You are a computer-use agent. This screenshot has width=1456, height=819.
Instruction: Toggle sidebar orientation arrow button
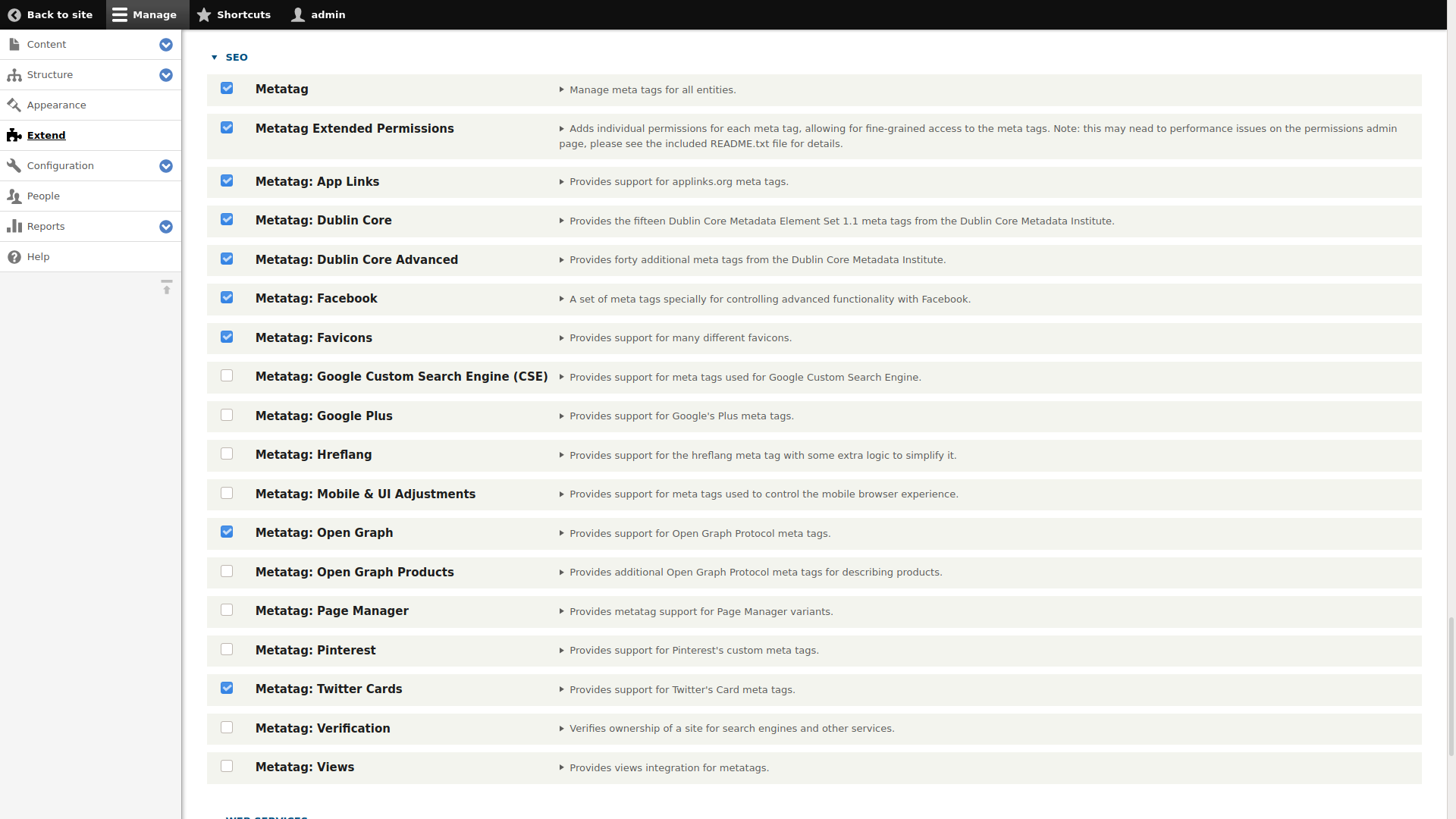tap(167, 287)
